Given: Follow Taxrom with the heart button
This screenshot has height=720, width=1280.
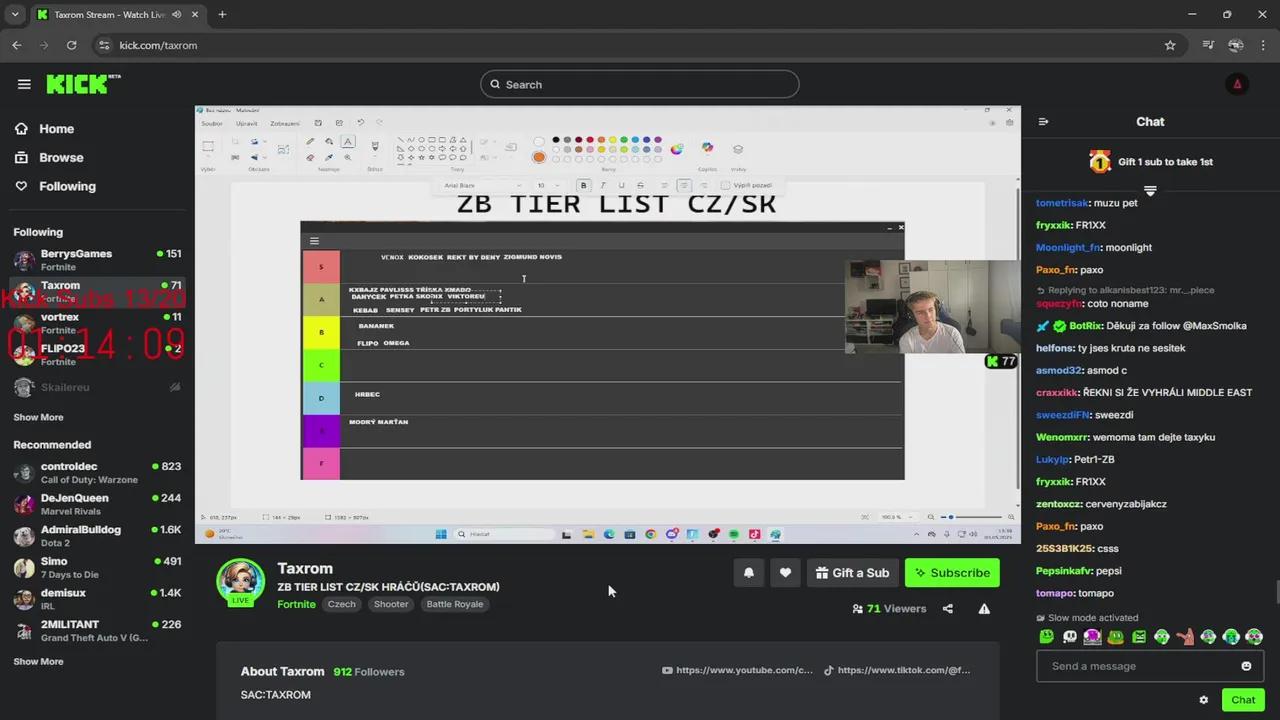Looking at the screenshot, I should click(785, 573).
